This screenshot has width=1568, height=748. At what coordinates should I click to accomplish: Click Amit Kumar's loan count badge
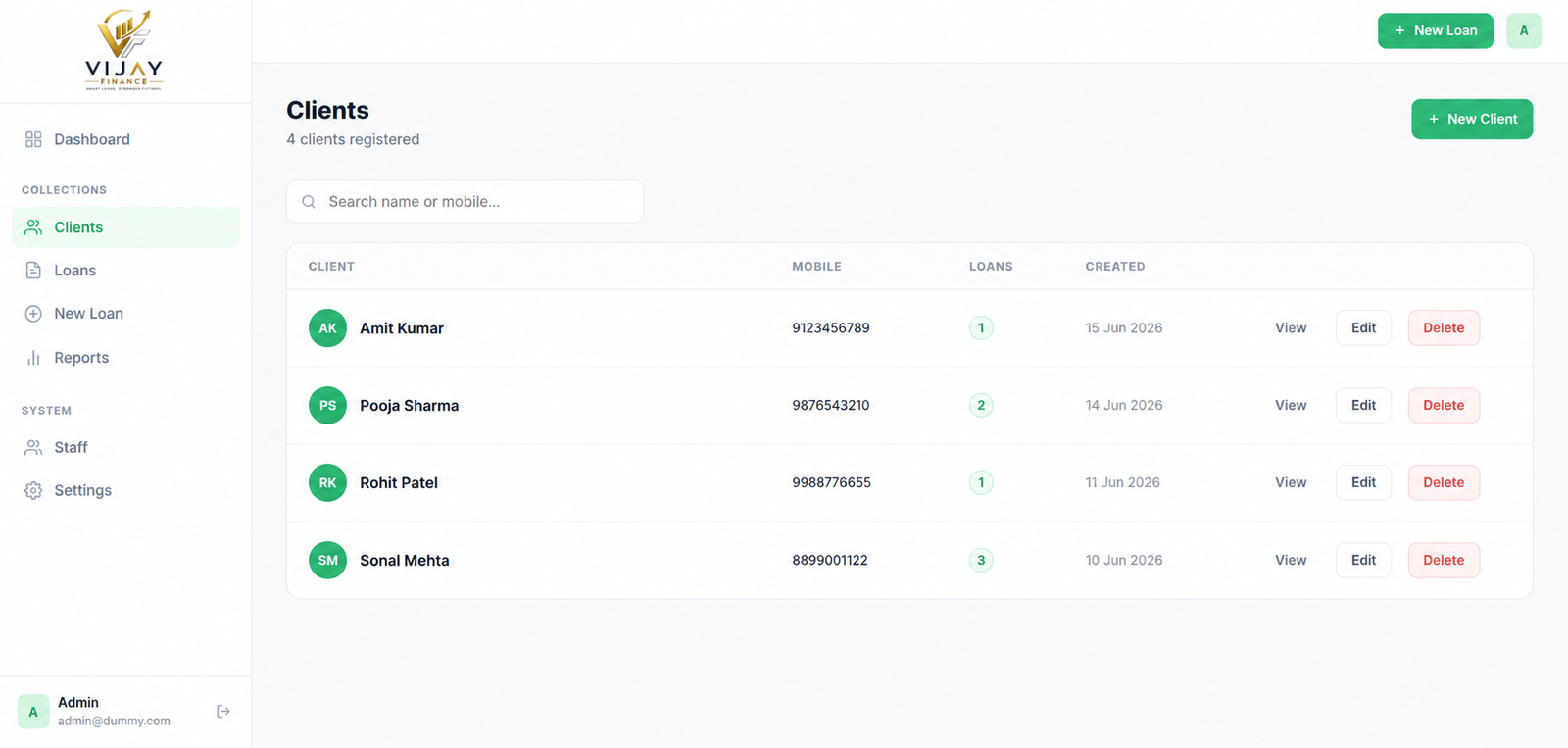[x=981, y=327]
